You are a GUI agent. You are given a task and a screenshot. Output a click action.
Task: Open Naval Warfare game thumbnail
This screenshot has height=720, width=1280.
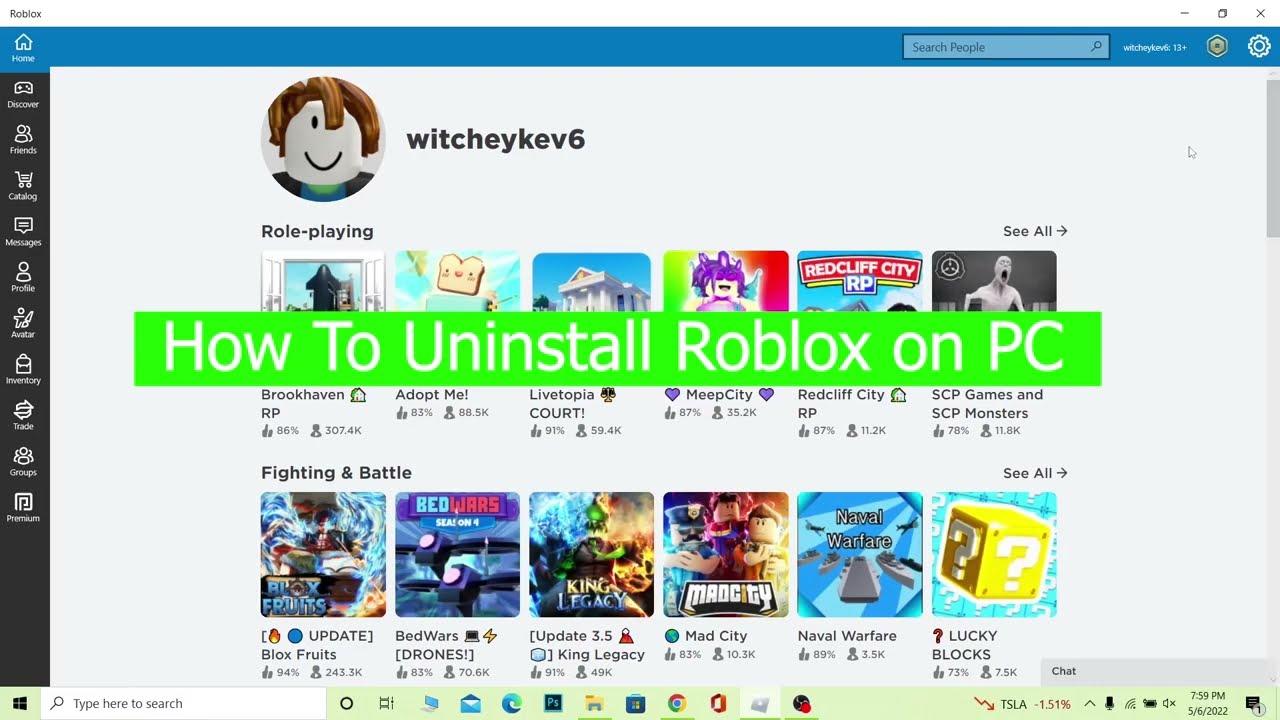pyautogui.click(x=859, y=554)
